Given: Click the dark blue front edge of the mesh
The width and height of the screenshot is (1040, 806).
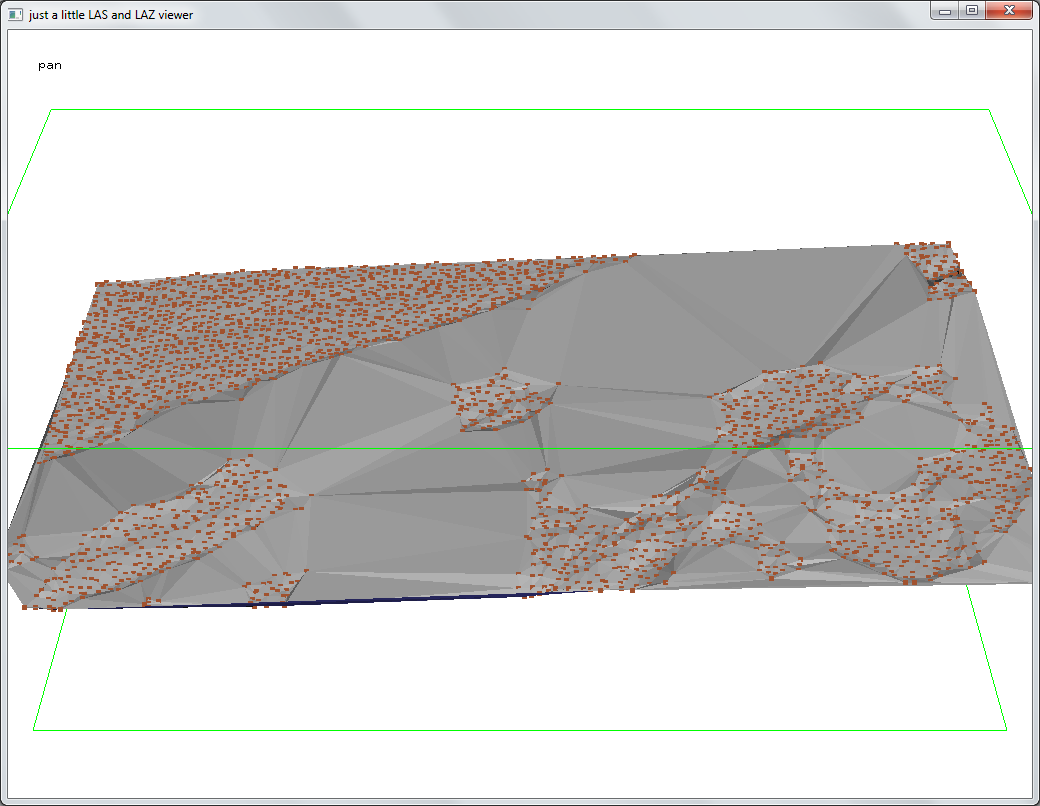Looking at the screenshot, I should [x=400, y=599].
